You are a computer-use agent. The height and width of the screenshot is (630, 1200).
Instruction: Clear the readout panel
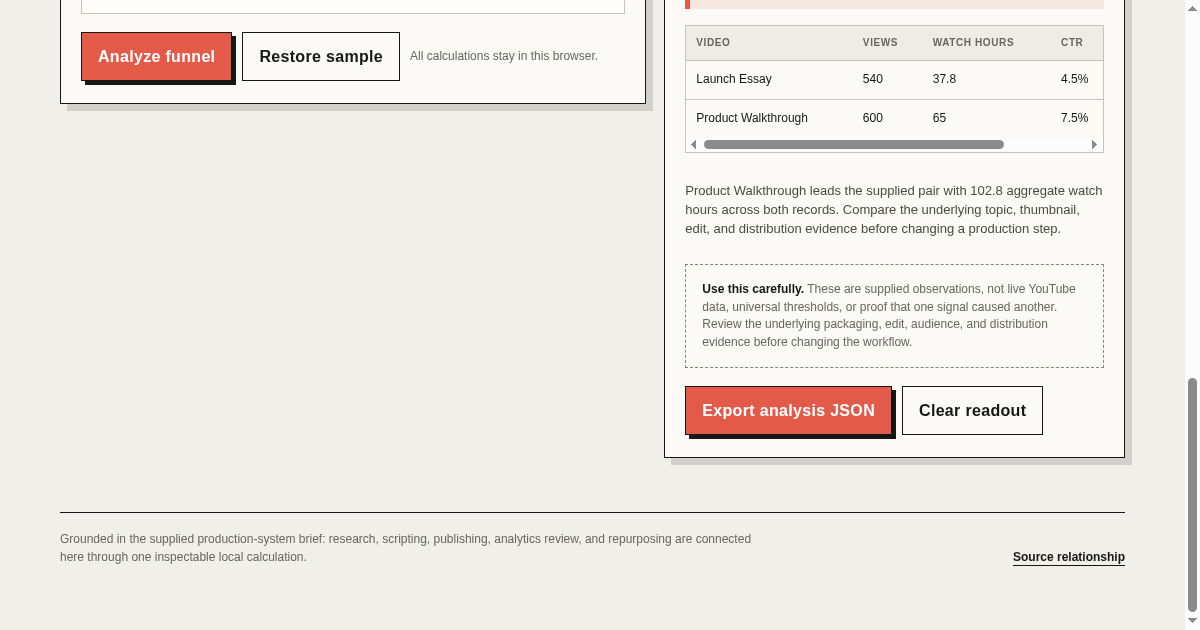tap(972, 410)
